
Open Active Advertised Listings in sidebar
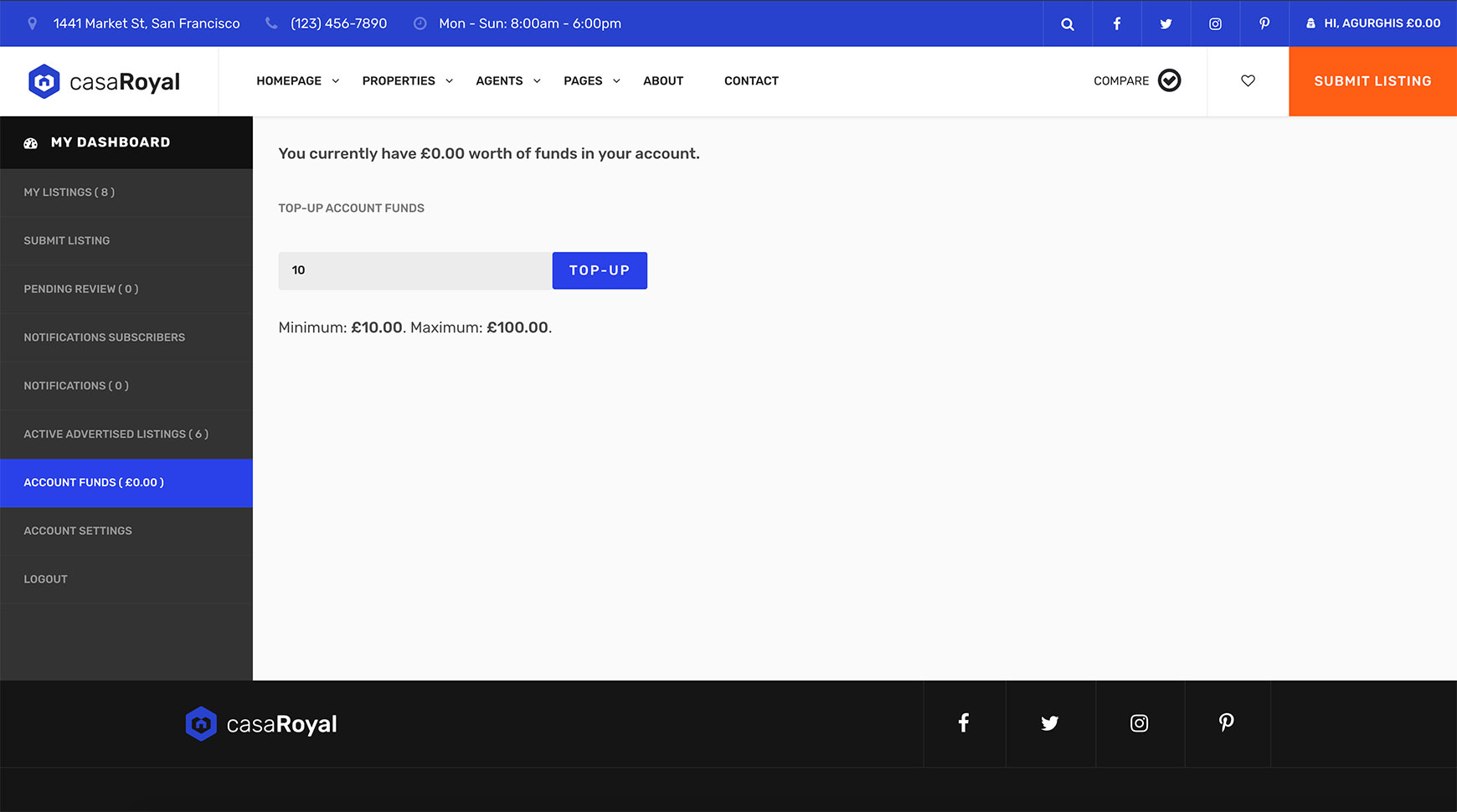(126, 434)
